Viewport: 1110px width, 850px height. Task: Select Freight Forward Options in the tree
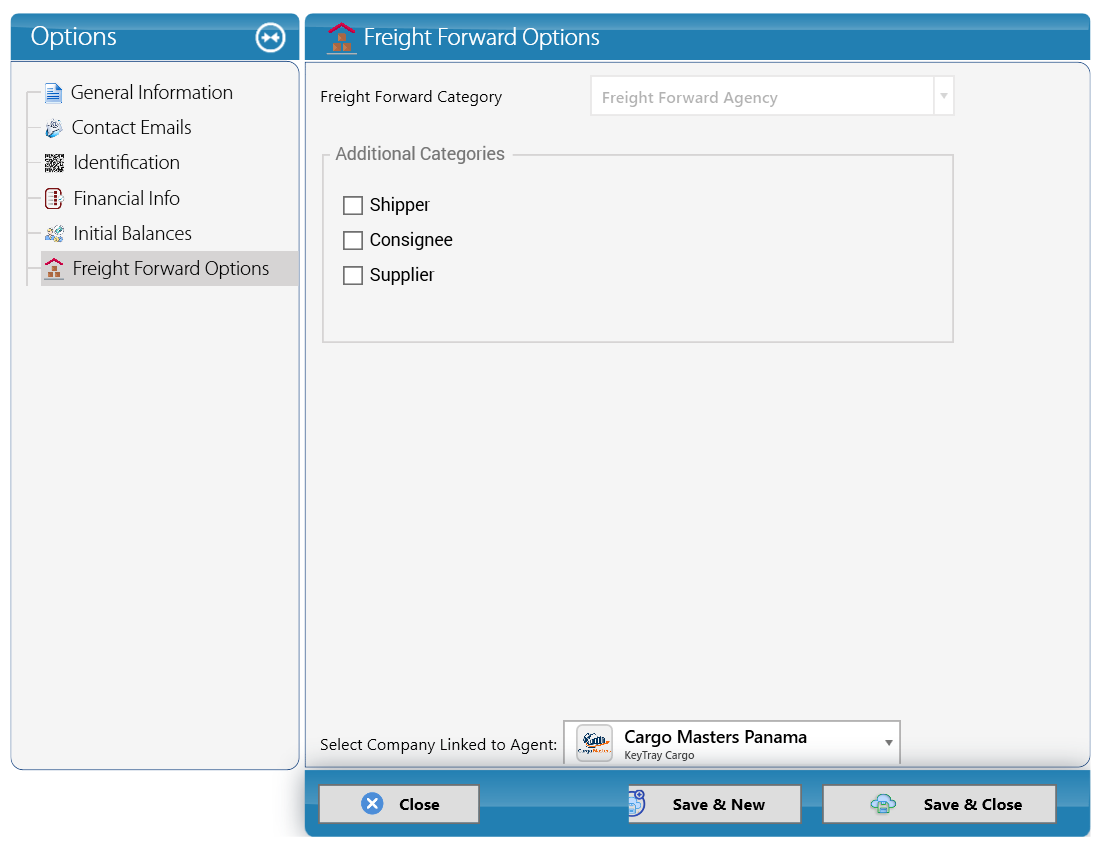[x=169, y=269]
